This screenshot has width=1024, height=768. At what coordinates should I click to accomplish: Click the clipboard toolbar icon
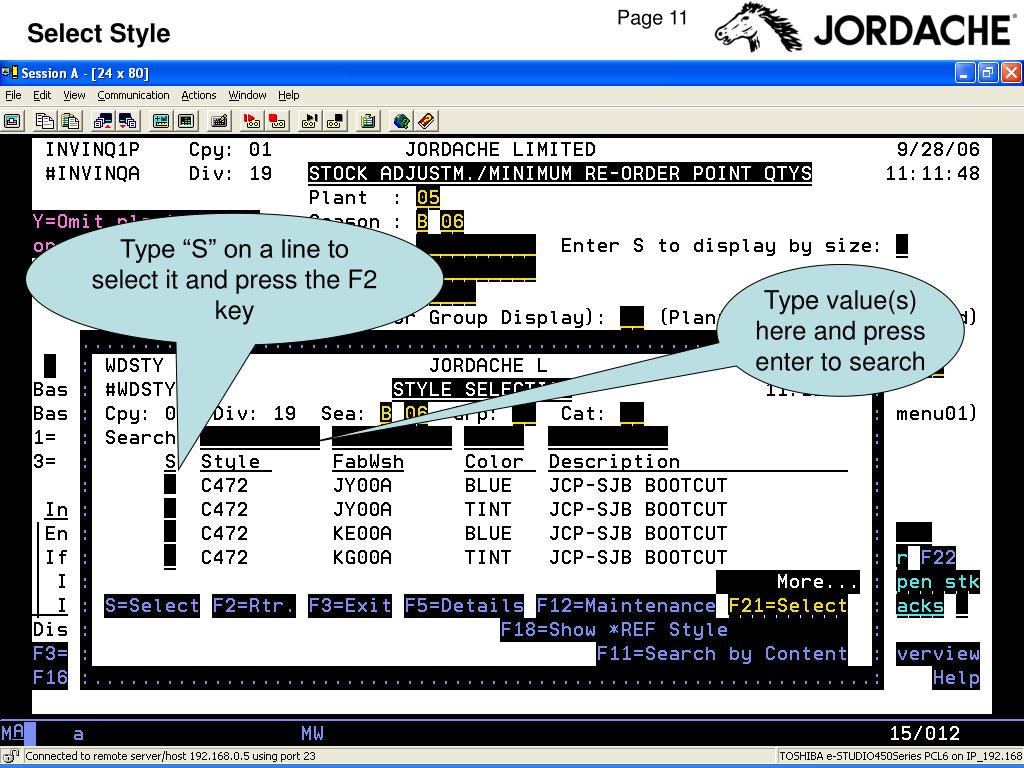368,121
